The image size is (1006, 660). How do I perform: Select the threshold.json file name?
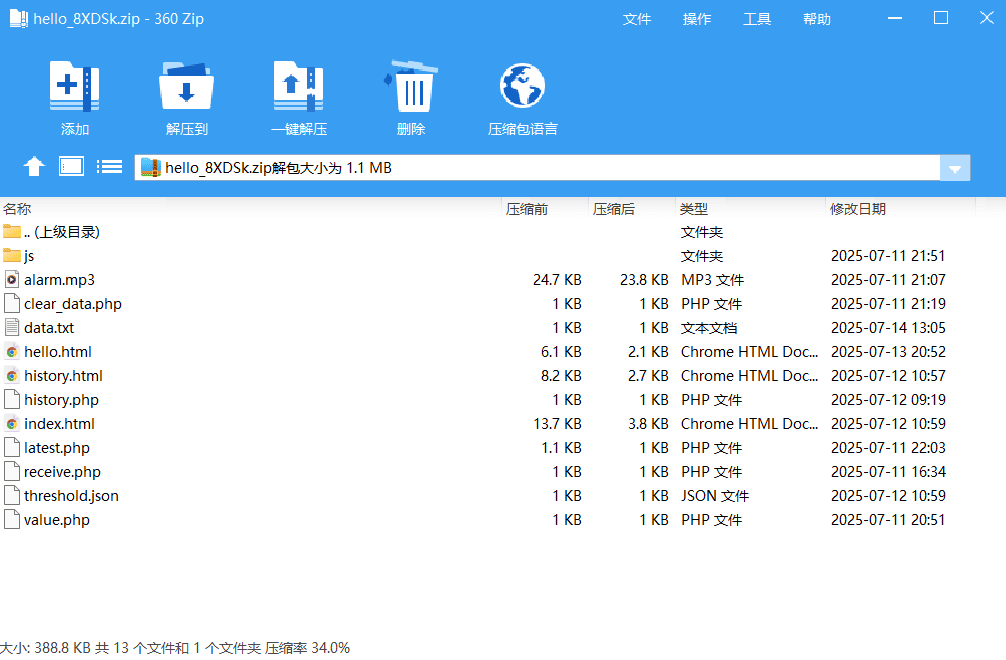(71, 496)
